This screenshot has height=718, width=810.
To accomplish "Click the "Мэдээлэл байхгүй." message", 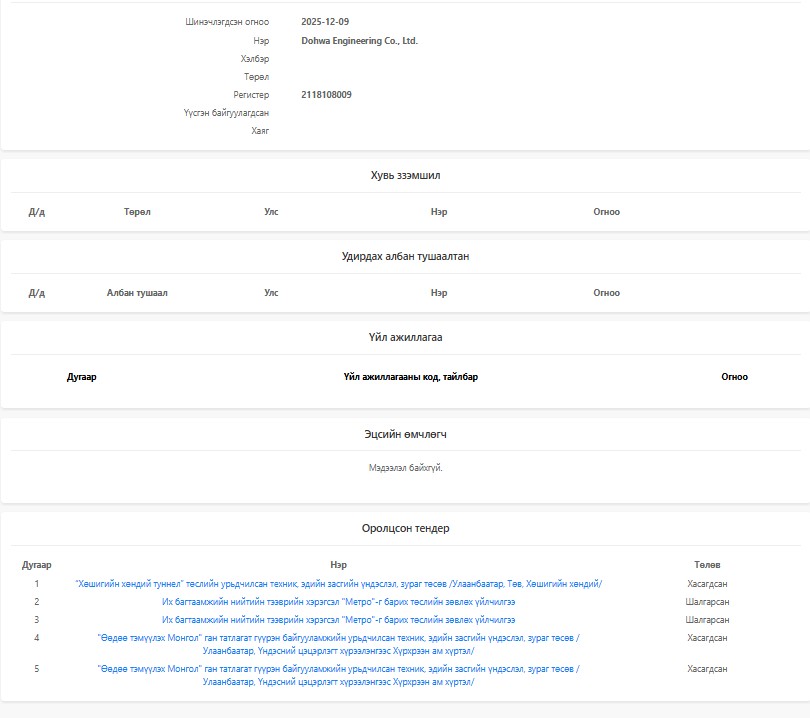I will (406, 468).
